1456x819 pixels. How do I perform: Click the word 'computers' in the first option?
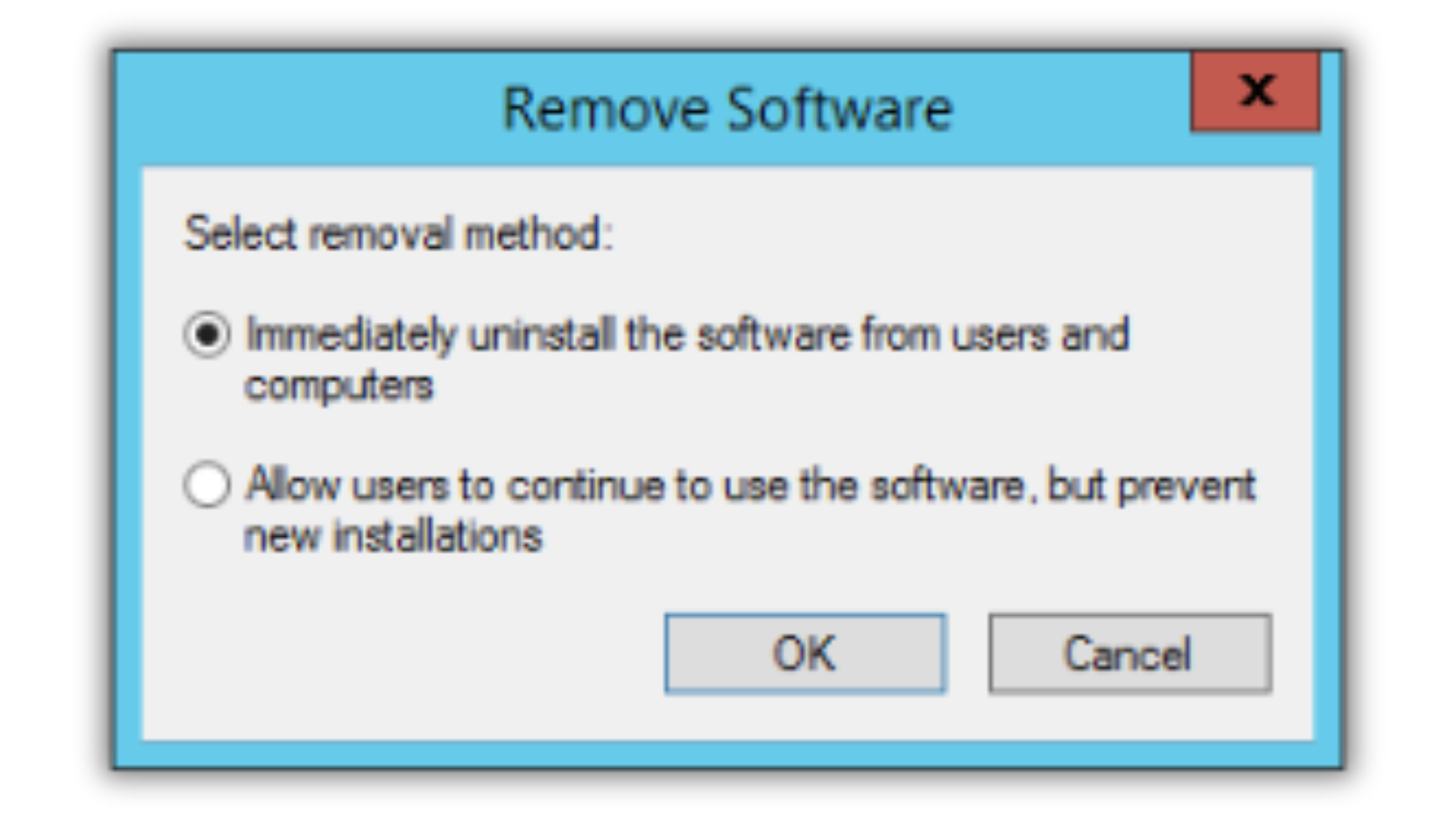[x=339, y=385]
